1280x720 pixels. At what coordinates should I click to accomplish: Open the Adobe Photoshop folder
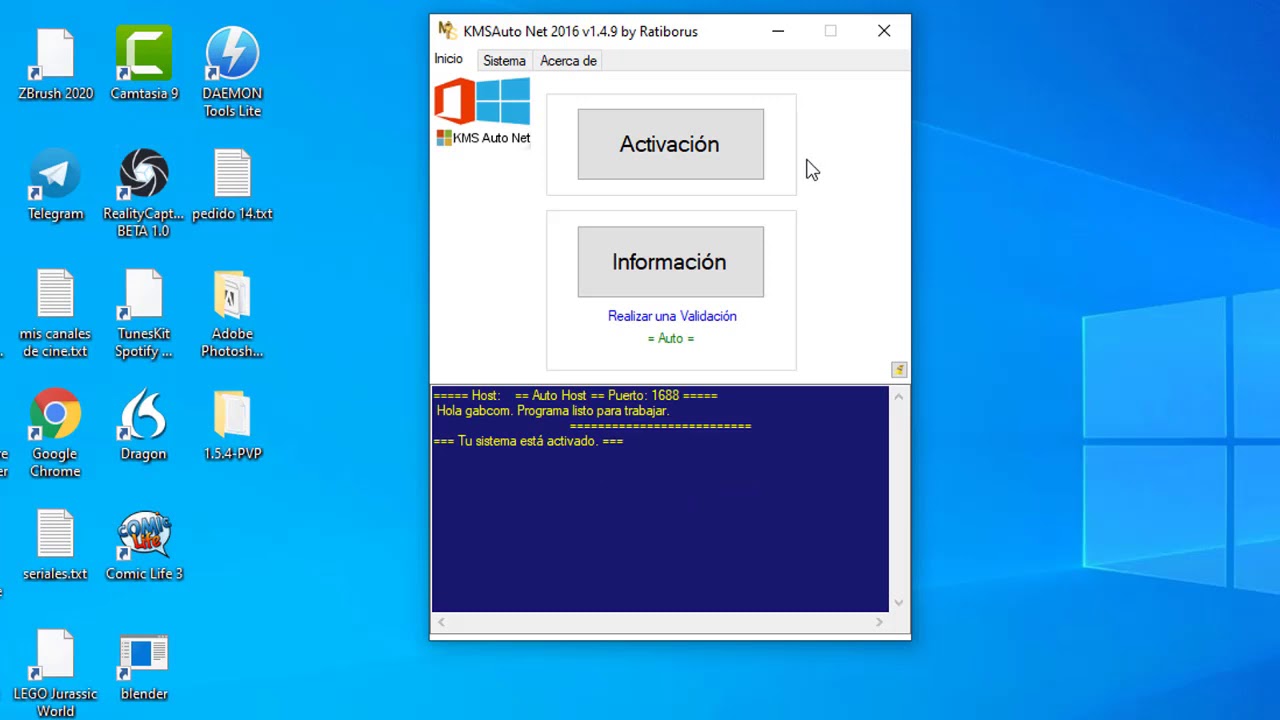232,313
